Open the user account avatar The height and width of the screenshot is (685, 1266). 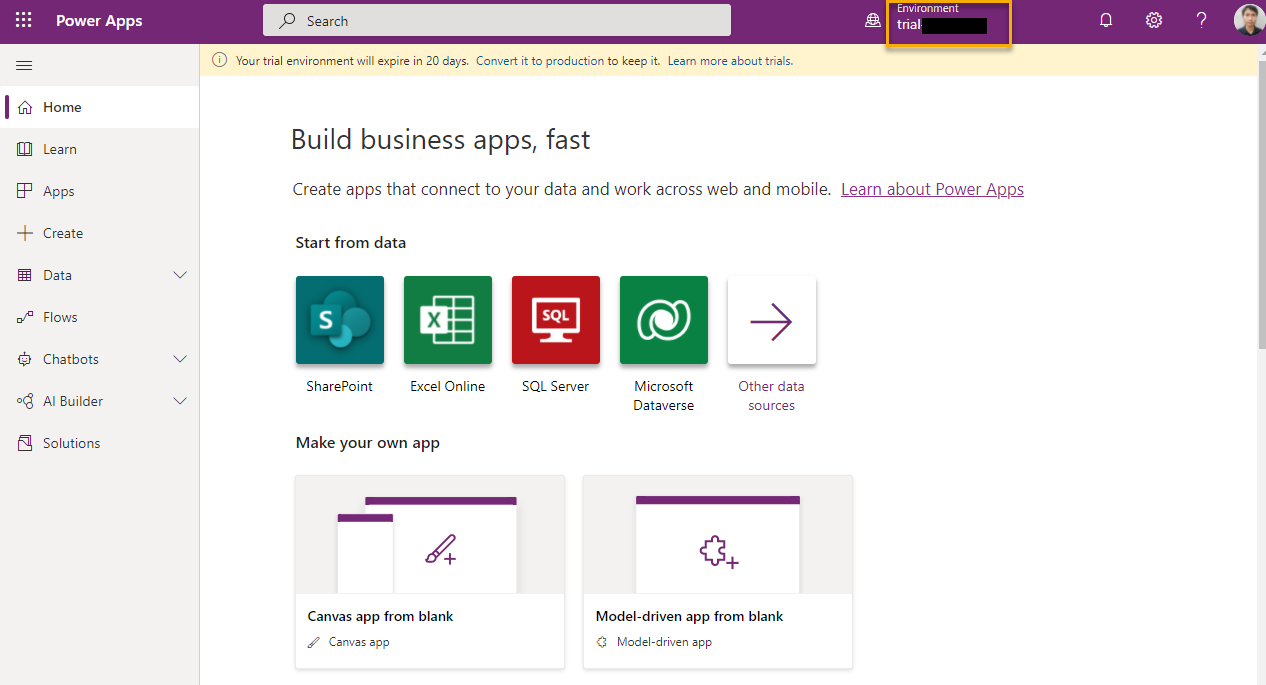pyautogui.click(x=1249, y=20)
